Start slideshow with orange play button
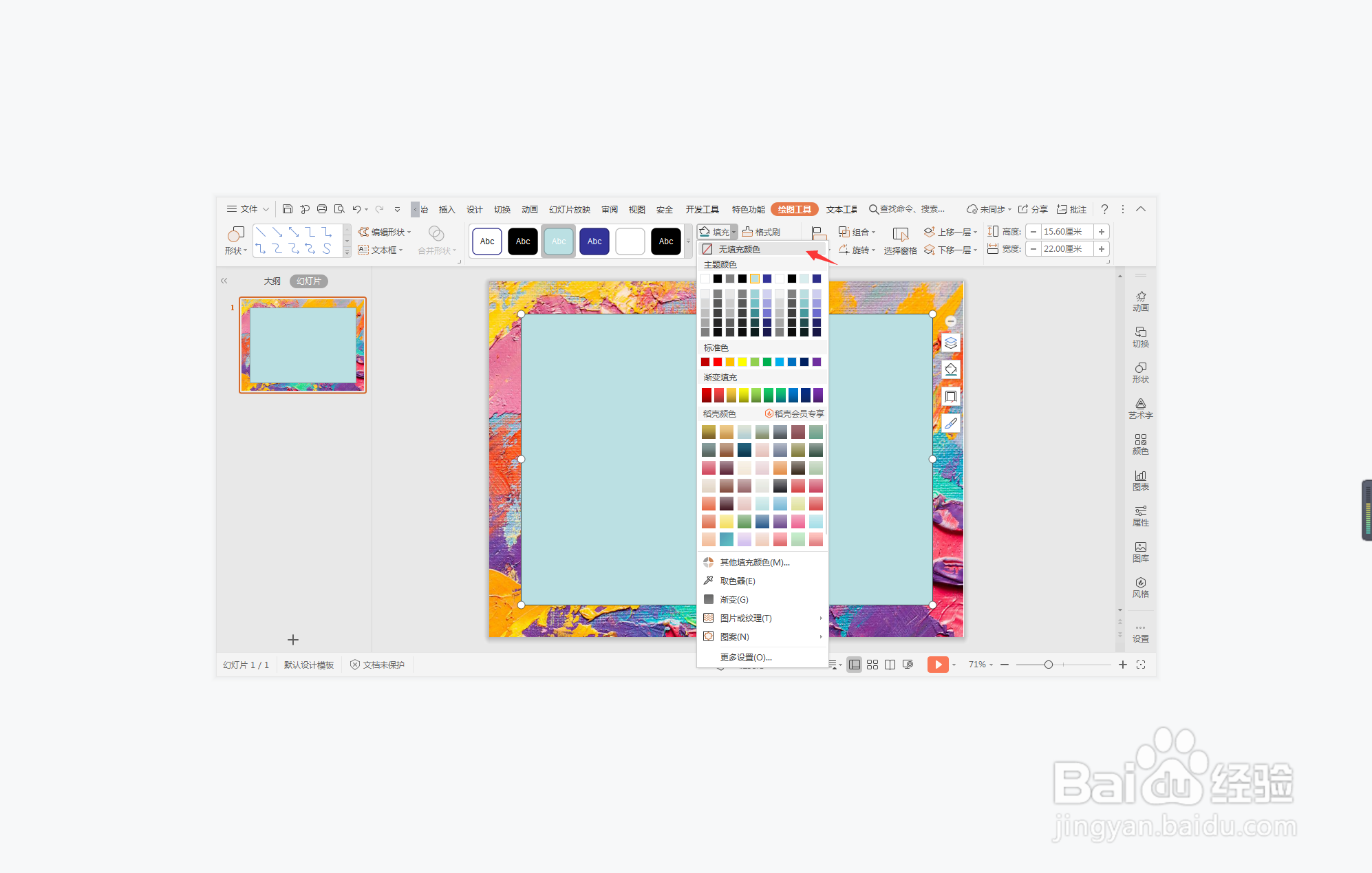Image resolution: width=1372 pixels, height=873 pixels. pos(937,665)
